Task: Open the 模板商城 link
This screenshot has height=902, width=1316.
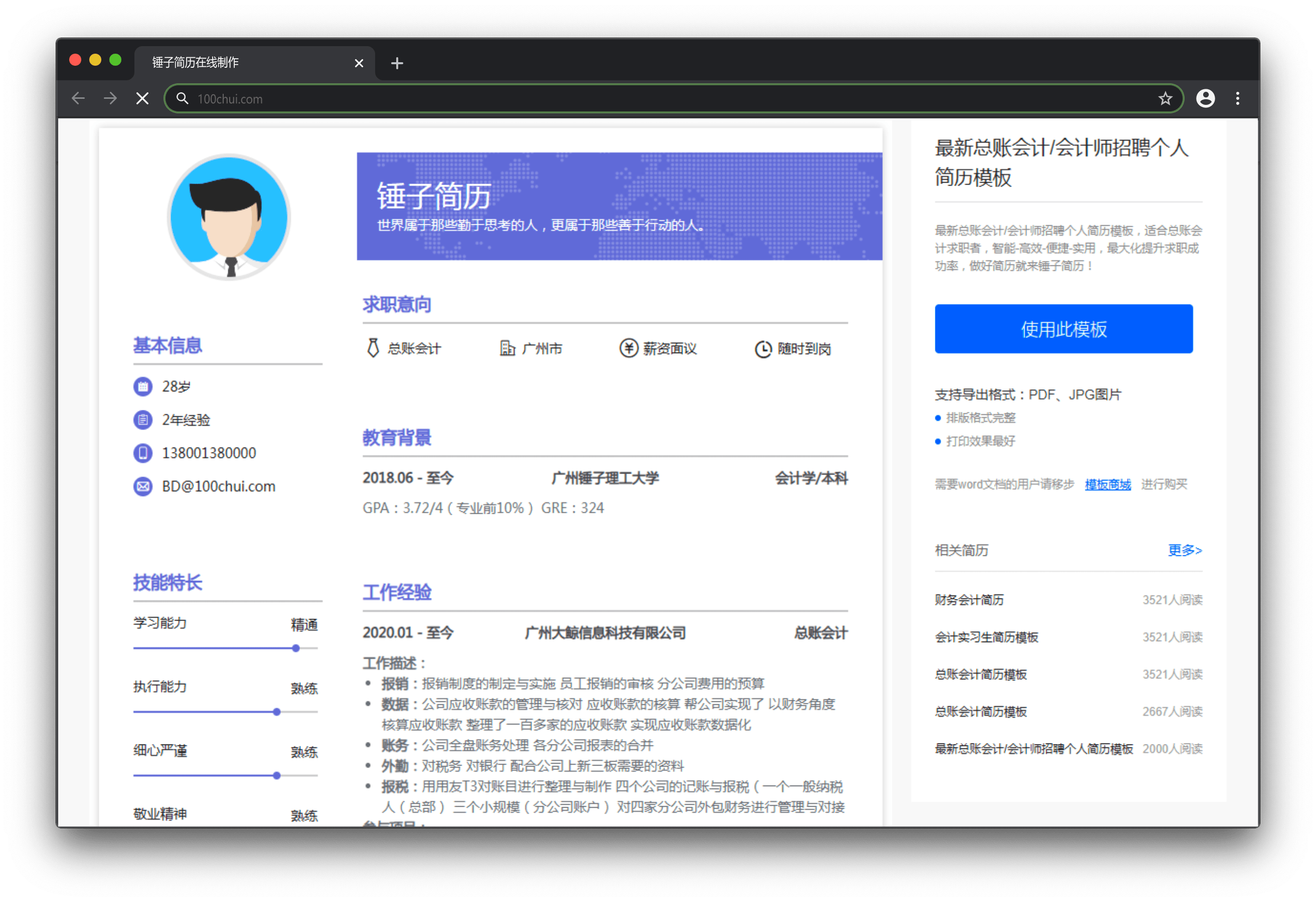Action: click(1107, 485)
